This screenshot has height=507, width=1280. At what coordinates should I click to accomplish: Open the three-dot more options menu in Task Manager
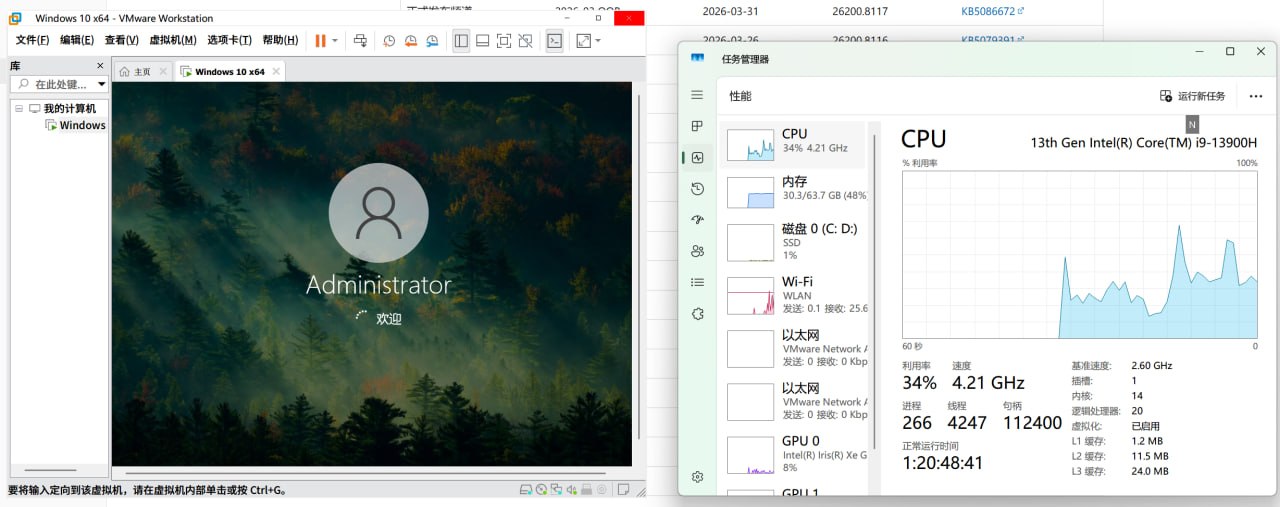[1256, 96]
